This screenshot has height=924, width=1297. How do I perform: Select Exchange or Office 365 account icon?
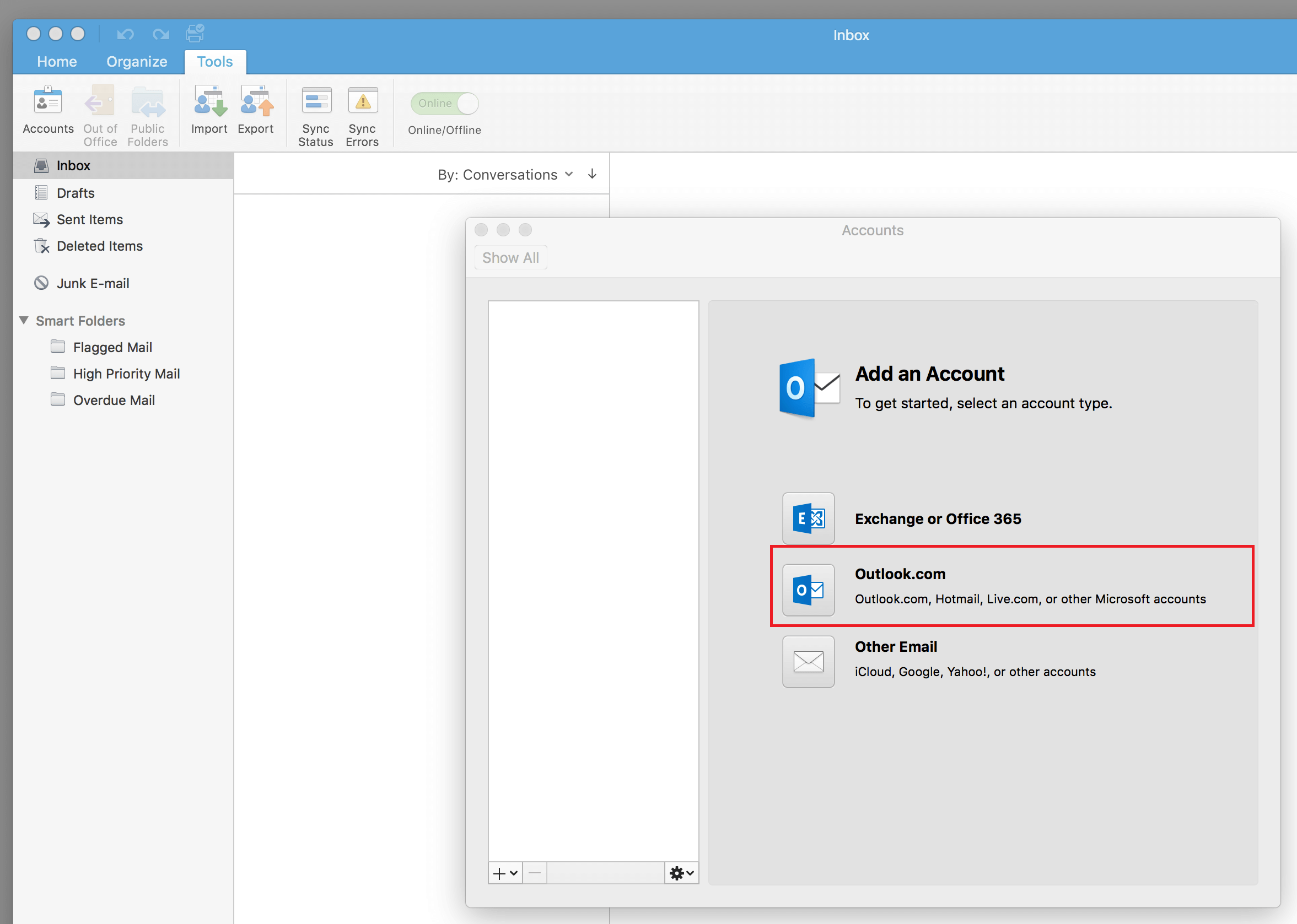(x=808, y=518)
